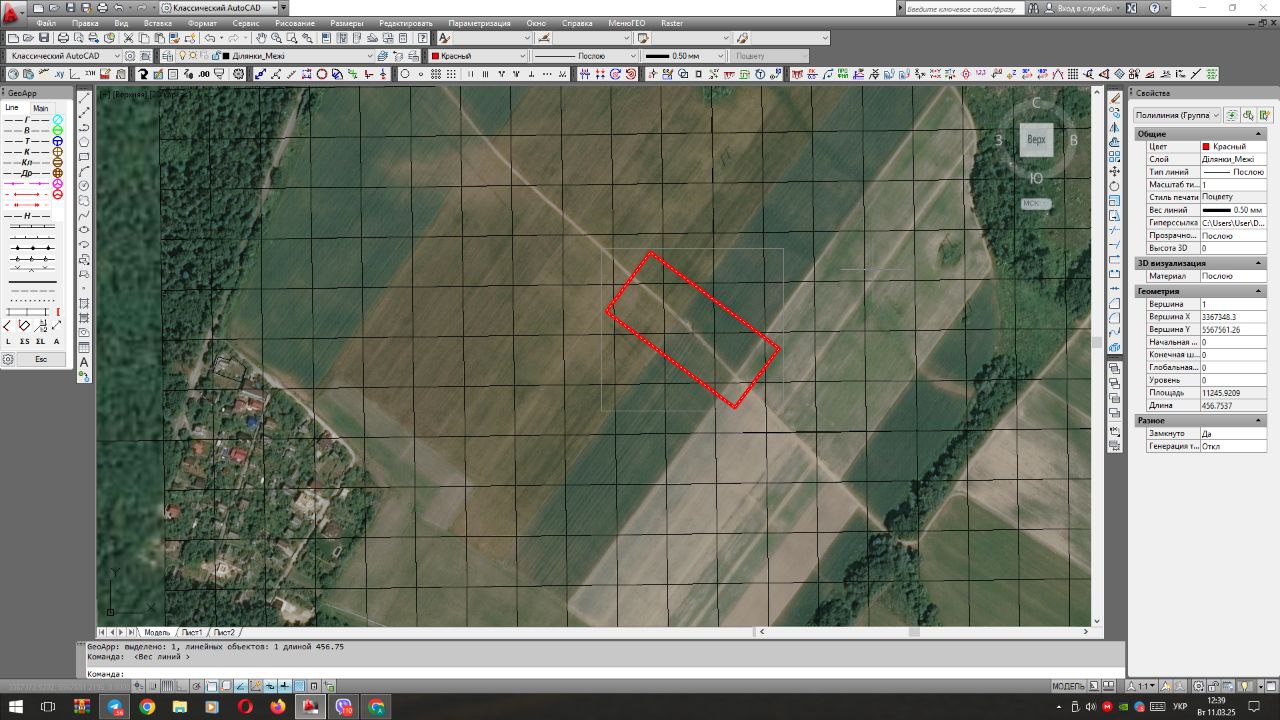Click the Plot (printer) icon
1280x720 pixels.
pyautogui.click(x=63, y=37)
